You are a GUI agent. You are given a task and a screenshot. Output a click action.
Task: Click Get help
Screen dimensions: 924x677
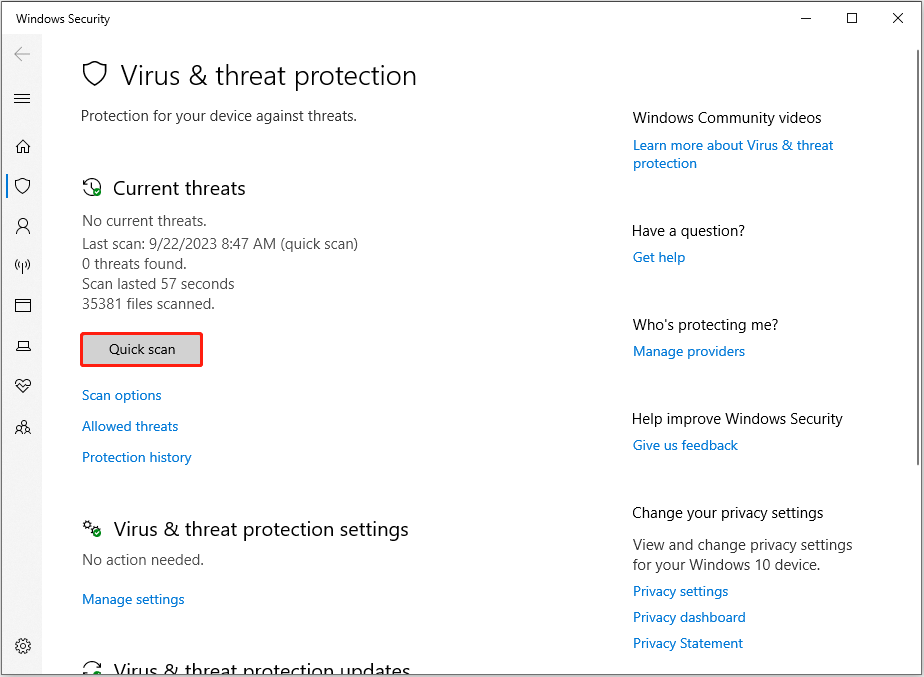(658, 257)
